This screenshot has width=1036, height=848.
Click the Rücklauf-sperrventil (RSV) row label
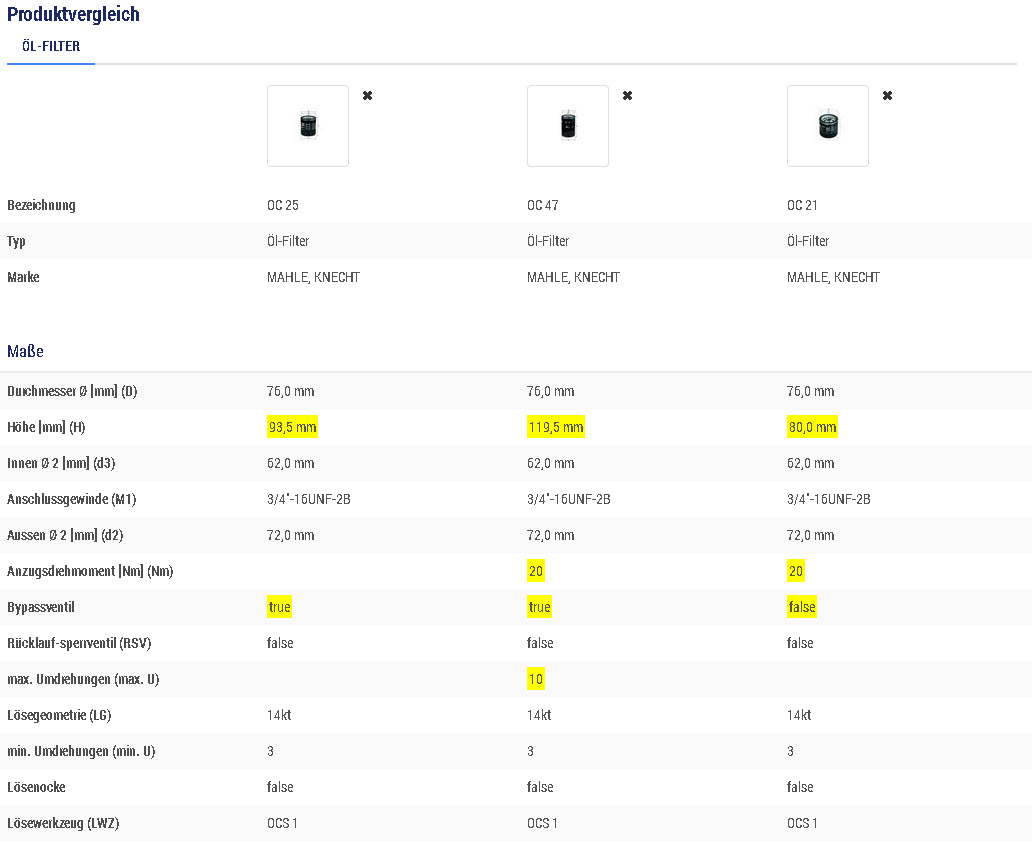[79, 644]
